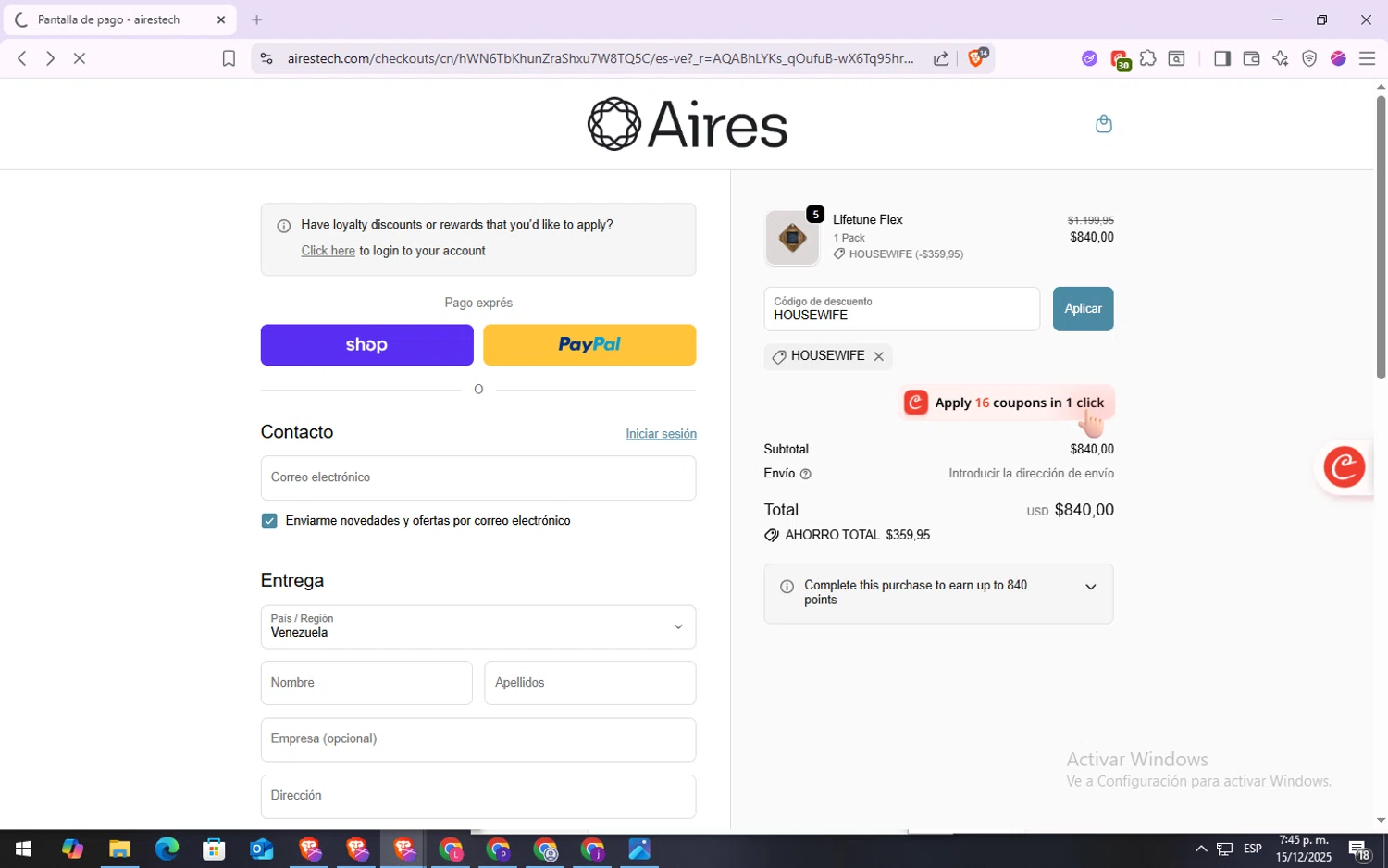Open the coupon extension with 30 badge
This screenshot has height=868, width=1388.
coord(1120,60)
